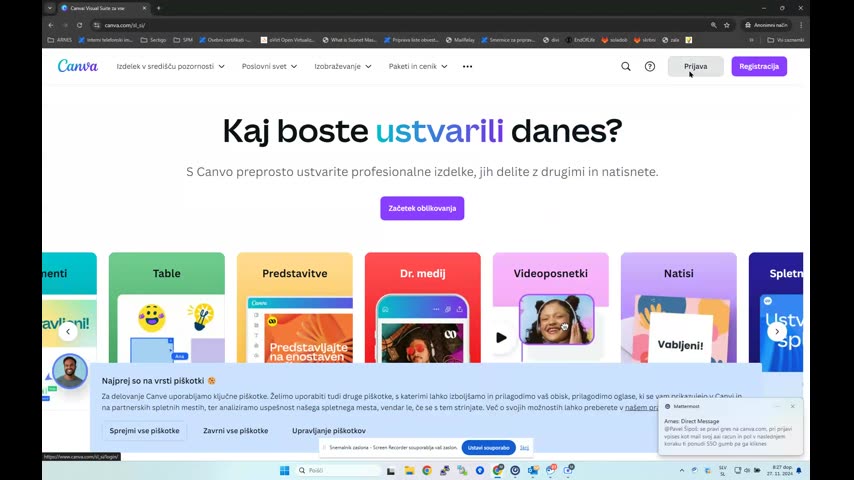Open Outlook from the taskbar

(x=533, y=470)
